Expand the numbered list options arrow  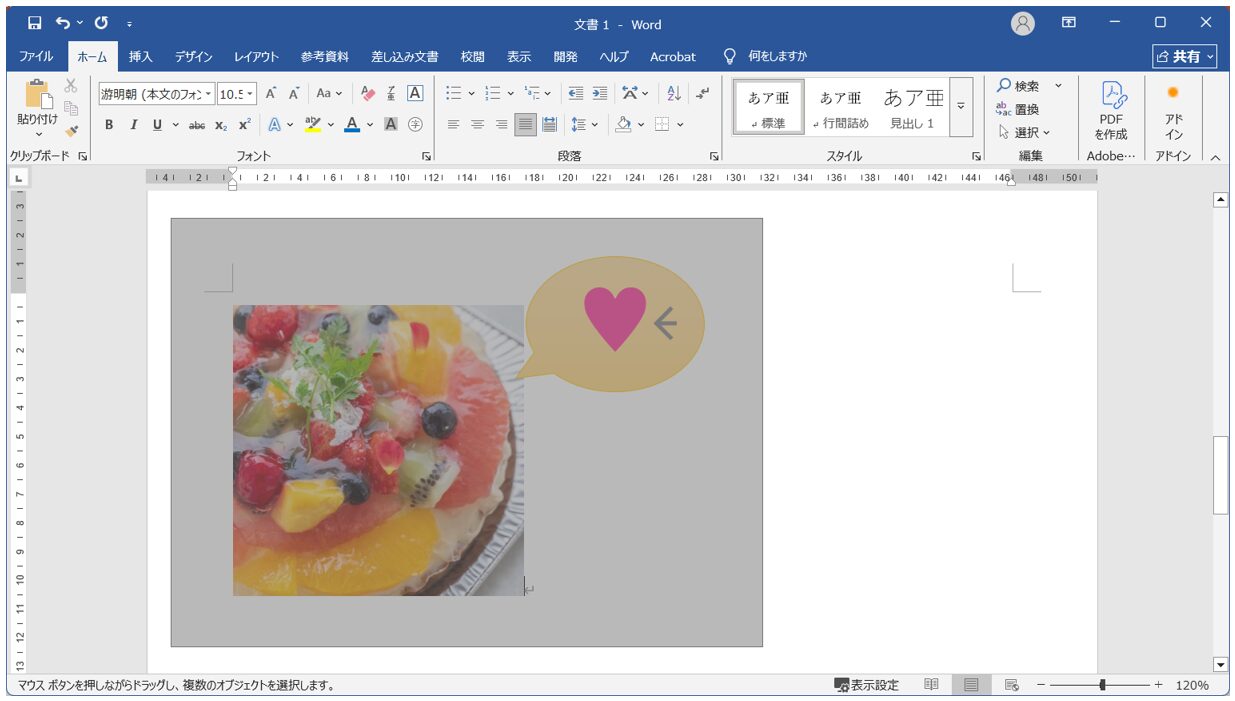510,94
